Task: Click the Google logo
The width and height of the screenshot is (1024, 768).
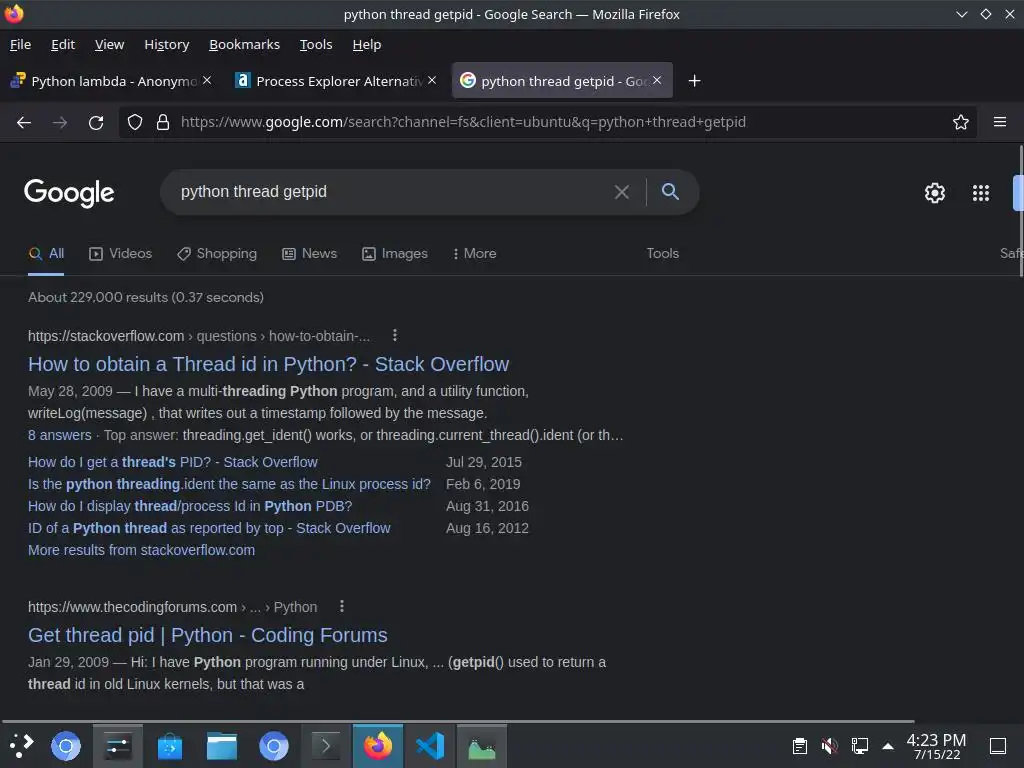Action: pos(69,193)
